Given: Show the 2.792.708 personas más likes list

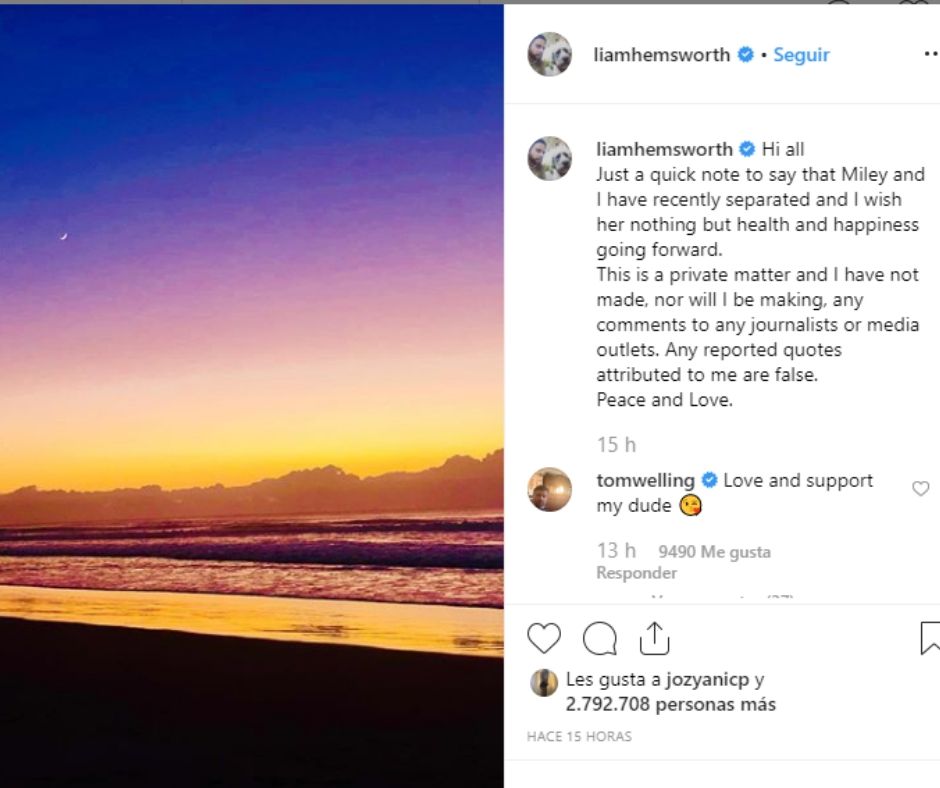Looking at the screenshot, I should pyautogui.click(x=670, y=705).
